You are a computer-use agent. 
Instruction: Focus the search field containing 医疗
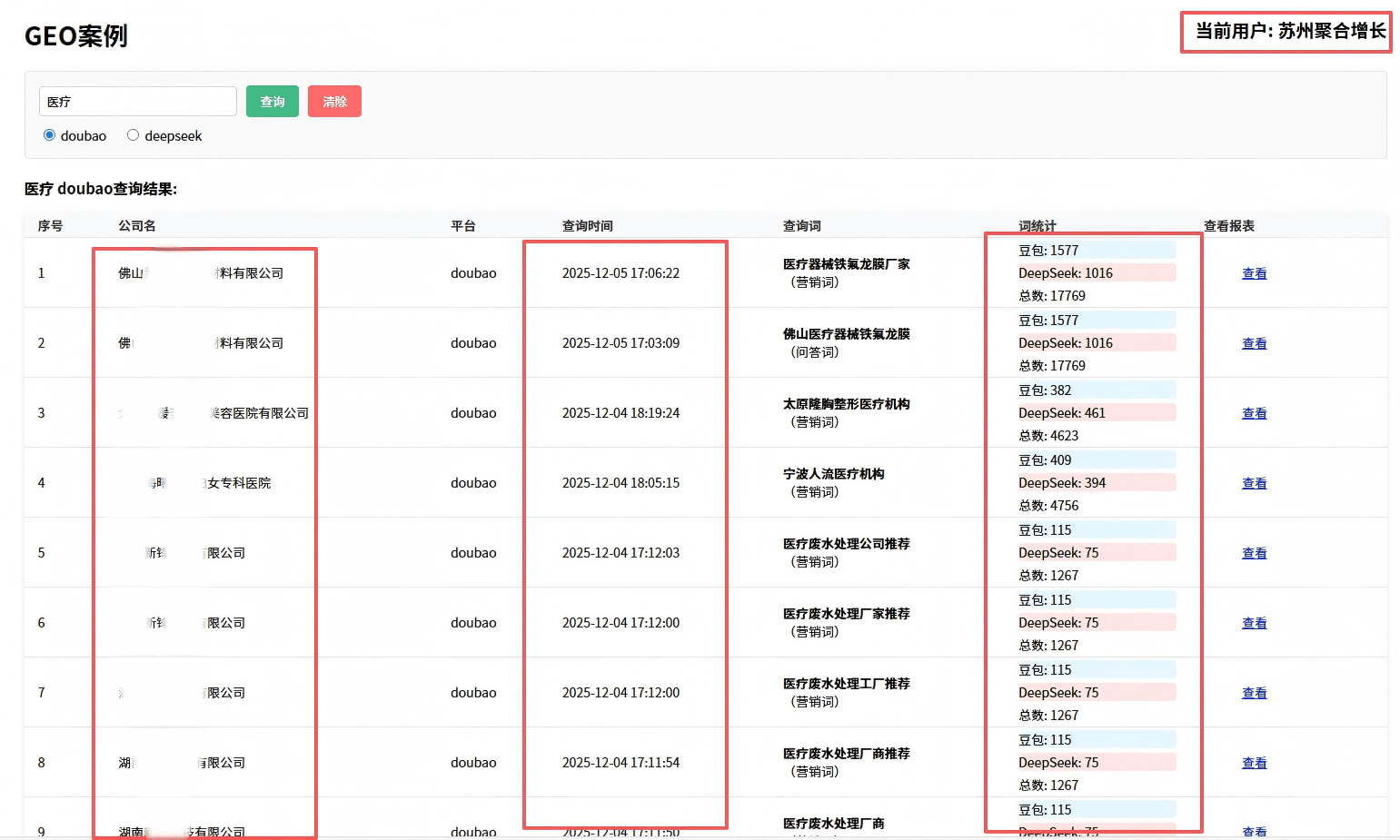point(137,102)
